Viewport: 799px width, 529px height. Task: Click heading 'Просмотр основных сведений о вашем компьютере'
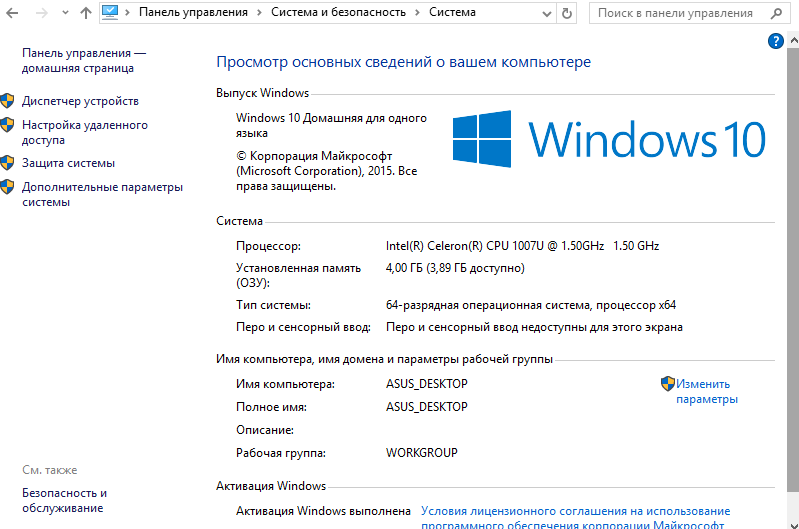point(404,62)
